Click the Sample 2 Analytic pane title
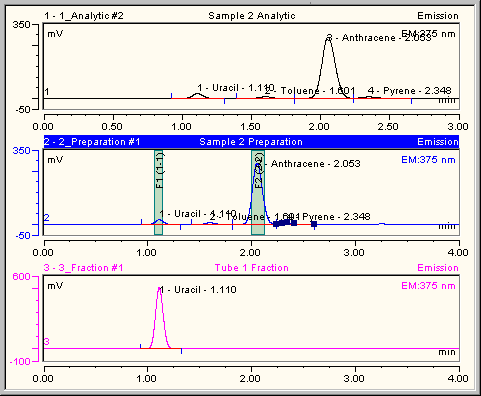 (252, 16)
